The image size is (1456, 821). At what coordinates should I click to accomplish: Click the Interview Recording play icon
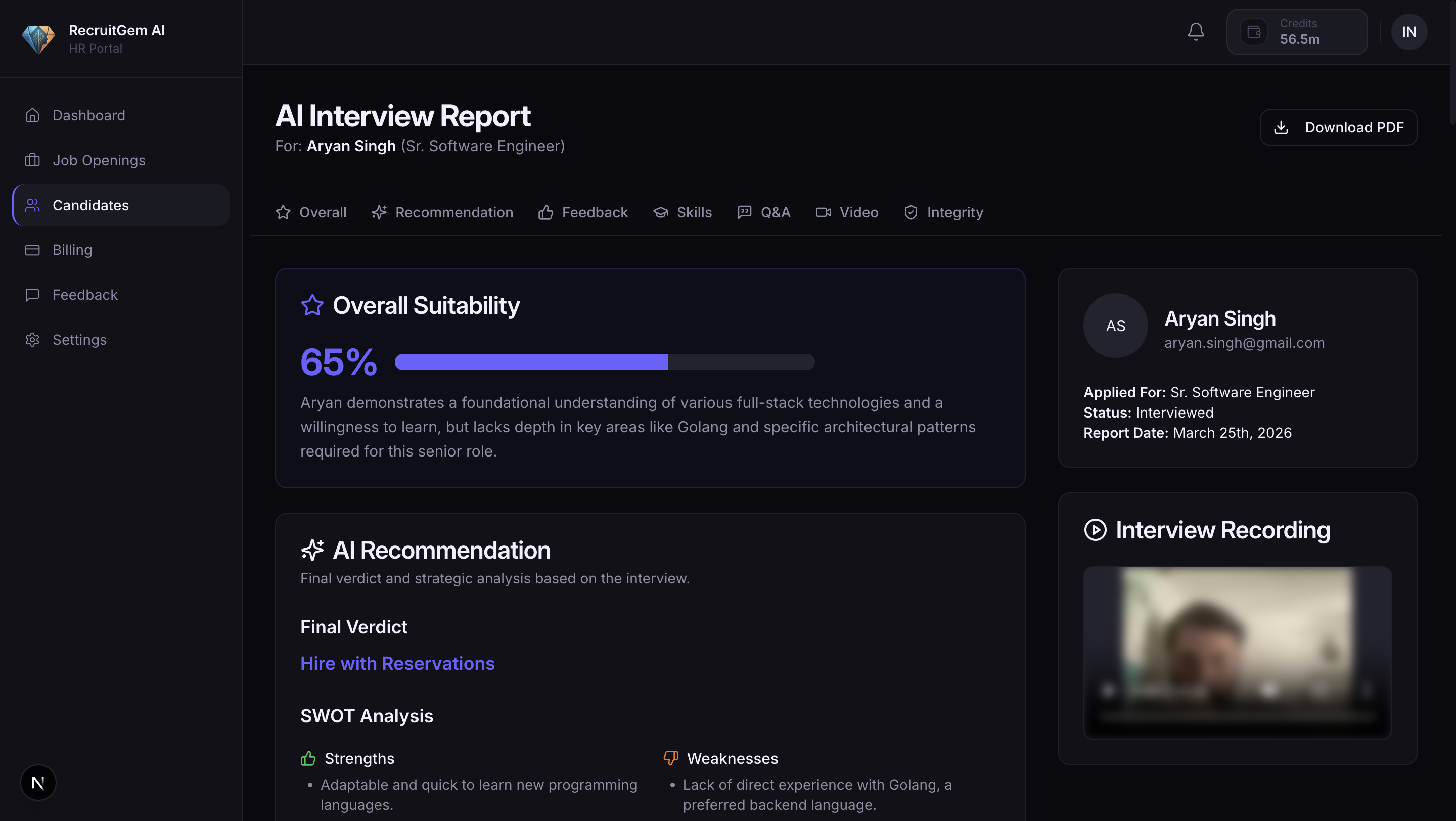[1095, 530]
